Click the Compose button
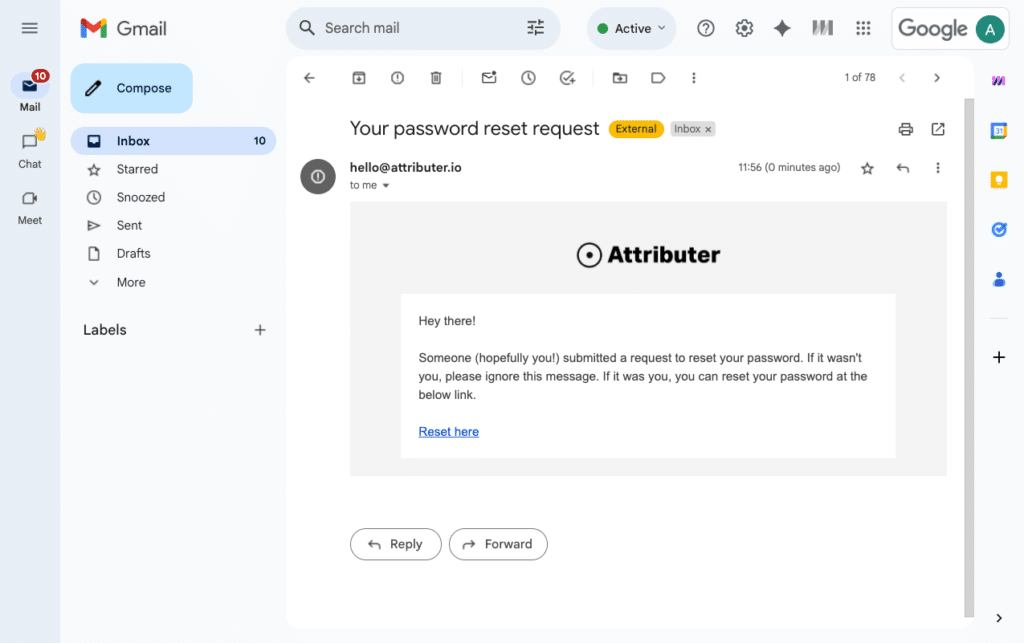 [131, 88]
